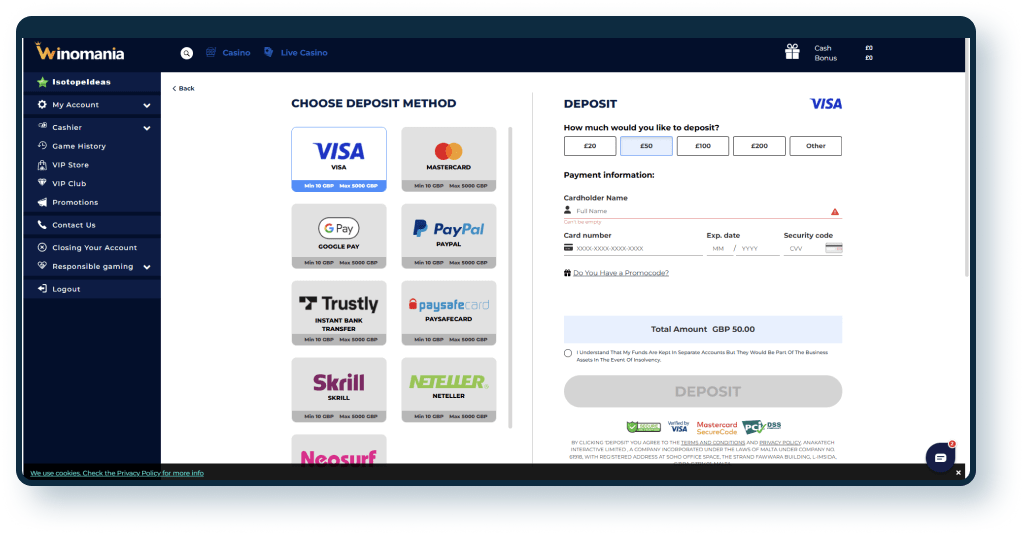
Task: Open the gift box bonus icon
Action: 792,52
